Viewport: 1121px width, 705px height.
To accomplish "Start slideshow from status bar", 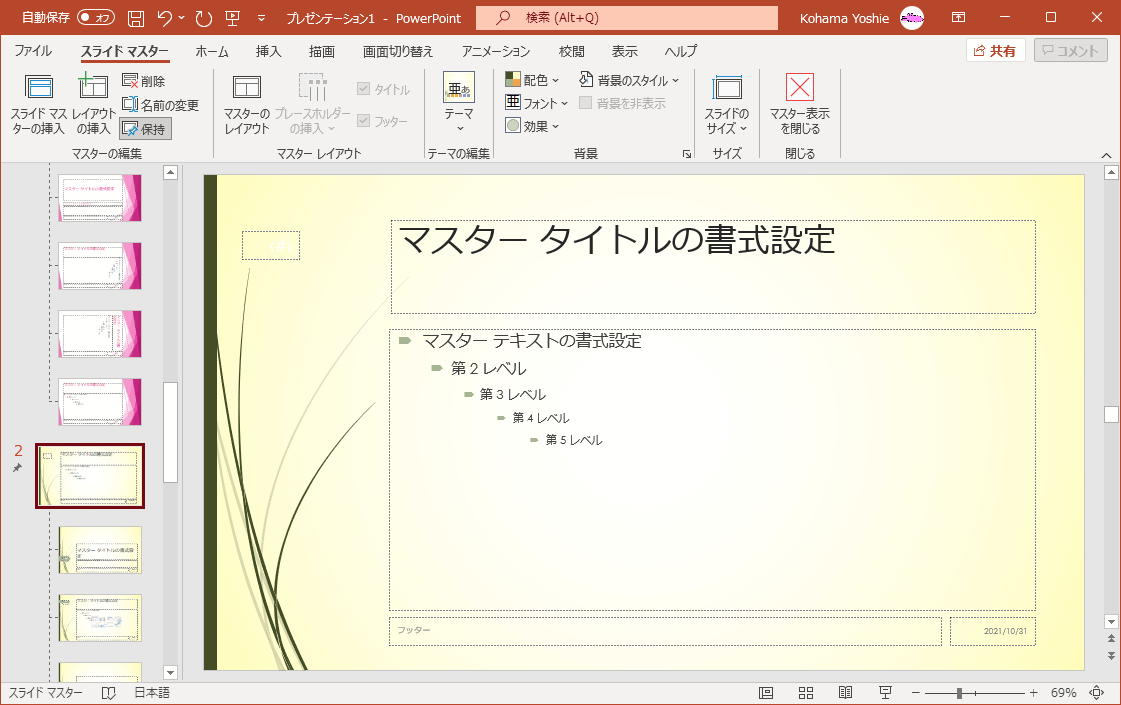I will [885, 693].
